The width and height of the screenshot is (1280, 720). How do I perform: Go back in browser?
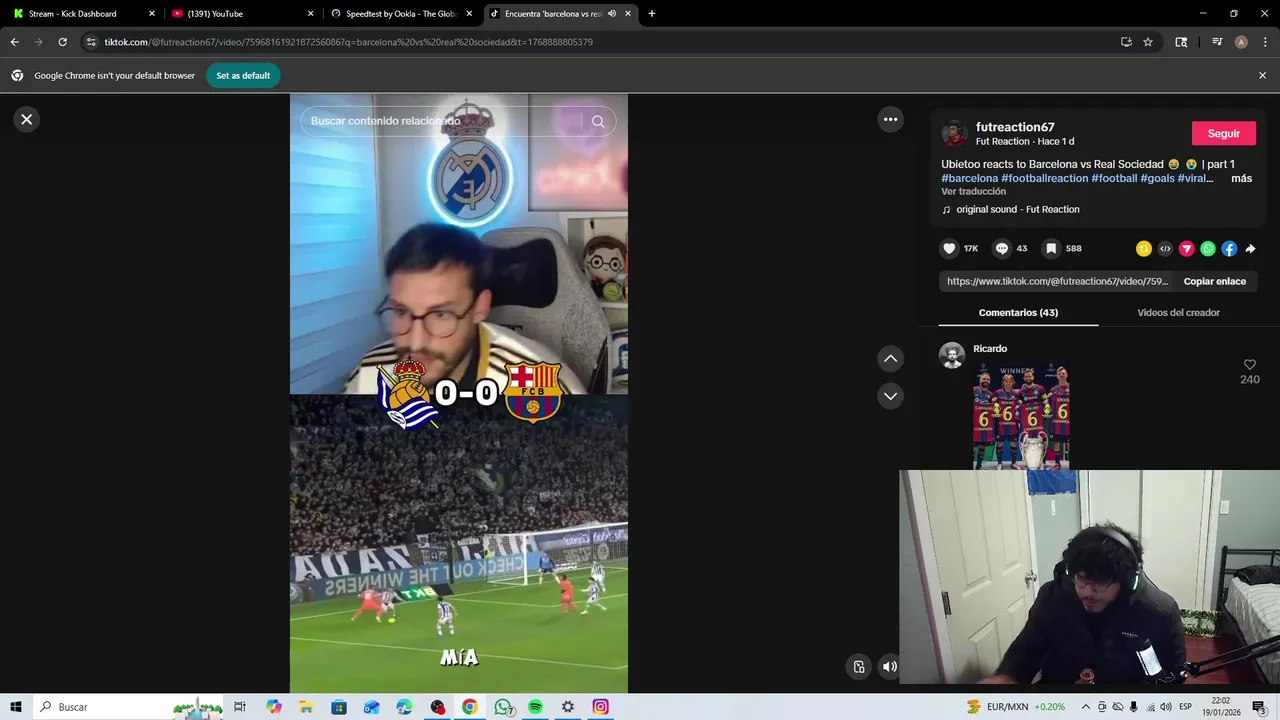pyautogui.click(x=14, y=42)
